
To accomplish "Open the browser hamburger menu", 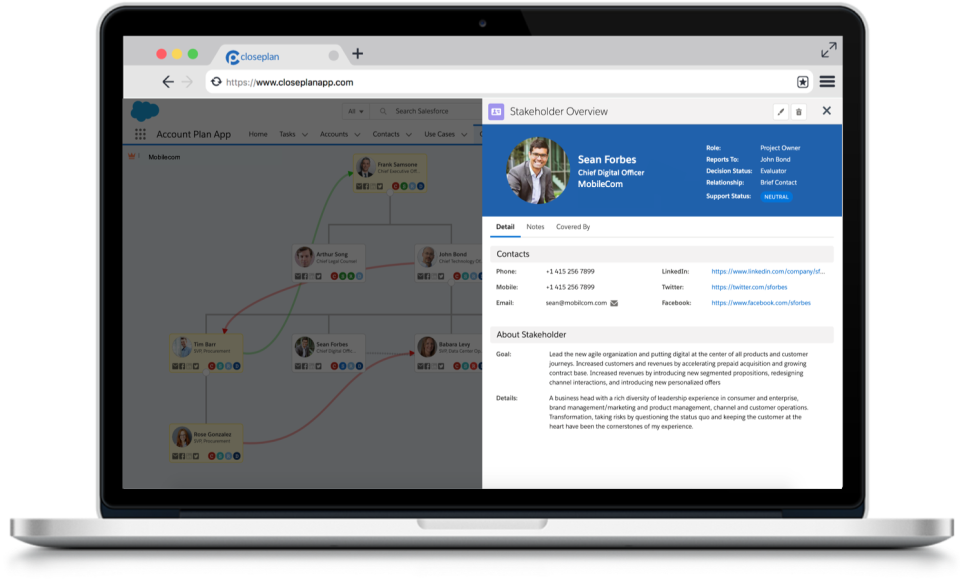I will pyautogui.click(x=827, y=81).
